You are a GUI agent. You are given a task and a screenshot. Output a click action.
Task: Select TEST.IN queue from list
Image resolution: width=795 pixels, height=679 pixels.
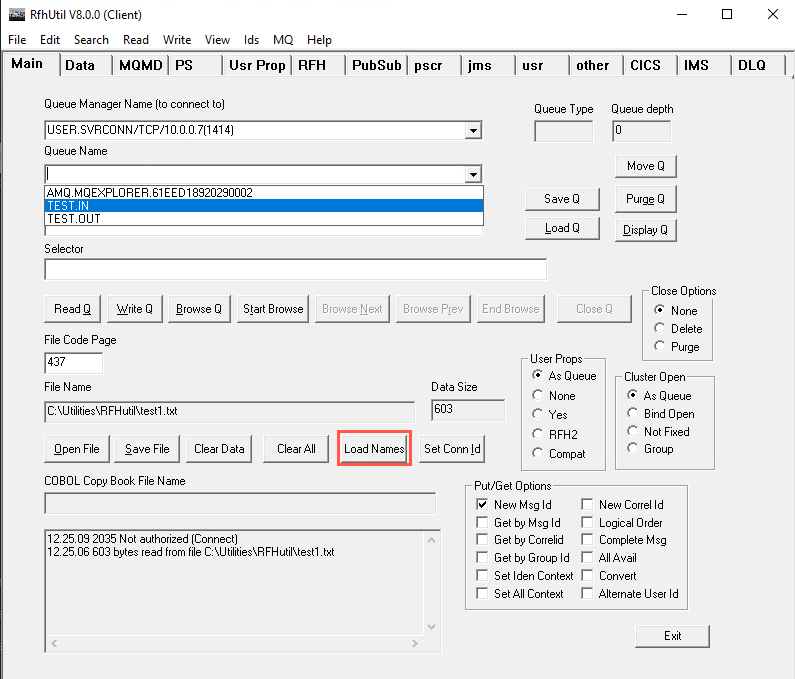[x=264, y=206]
